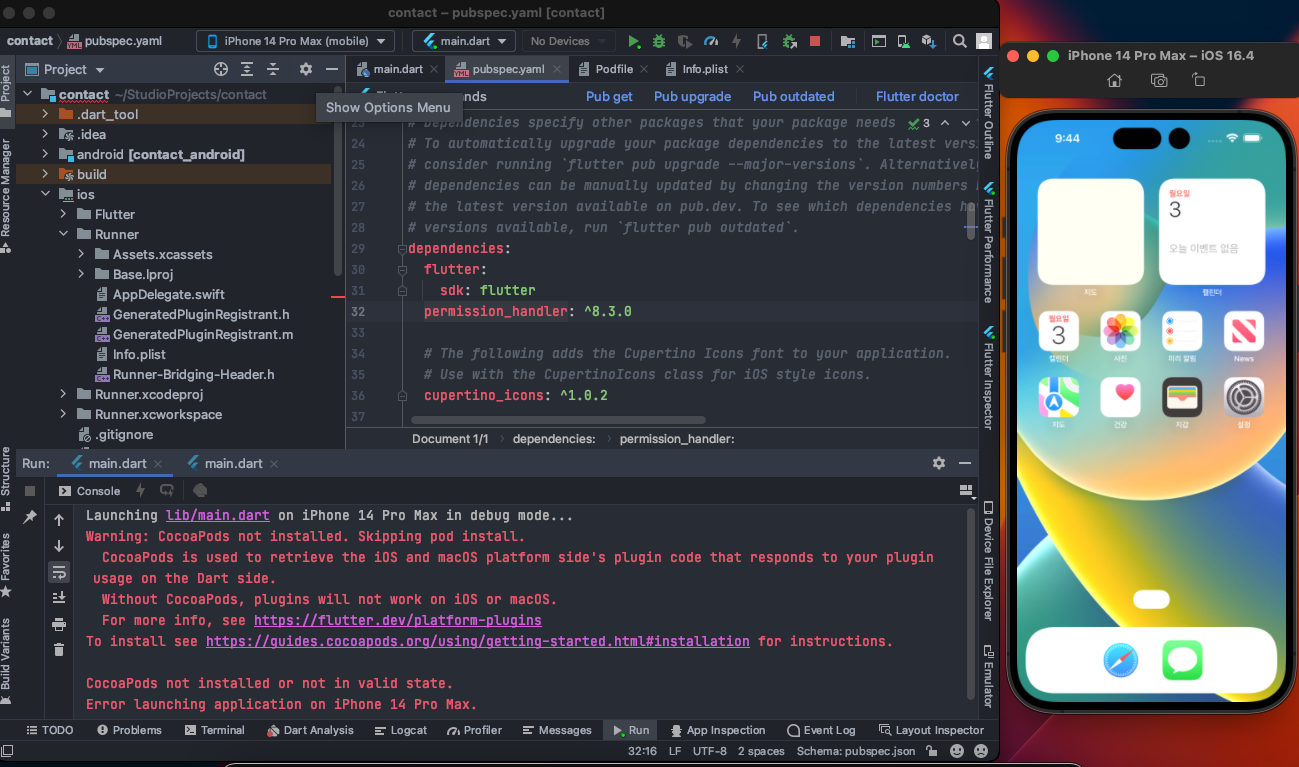The height and width of the screenshot is (767, 1299).
Task: Collapse the Runner folder node
Action: click(x=63, y=234)
